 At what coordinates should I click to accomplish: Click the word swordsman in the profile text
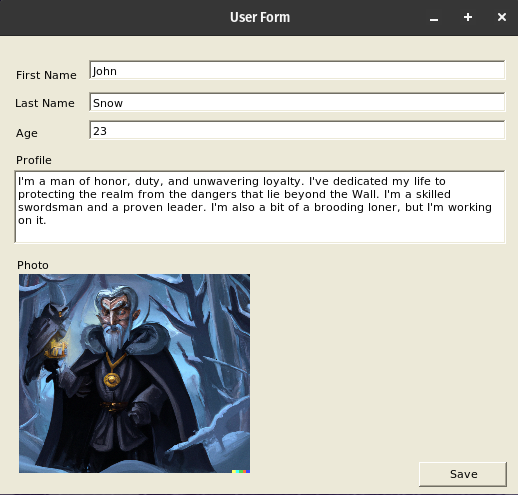coord(50,207)
